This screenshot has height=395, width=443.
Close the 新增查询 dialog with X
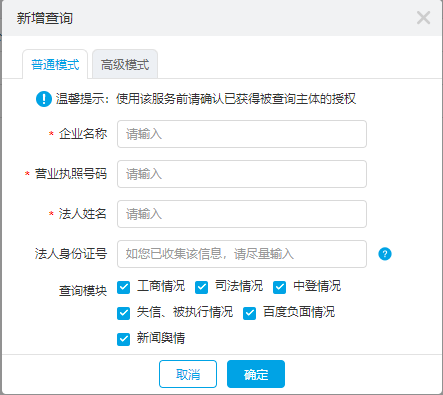(x=423, y=18)
